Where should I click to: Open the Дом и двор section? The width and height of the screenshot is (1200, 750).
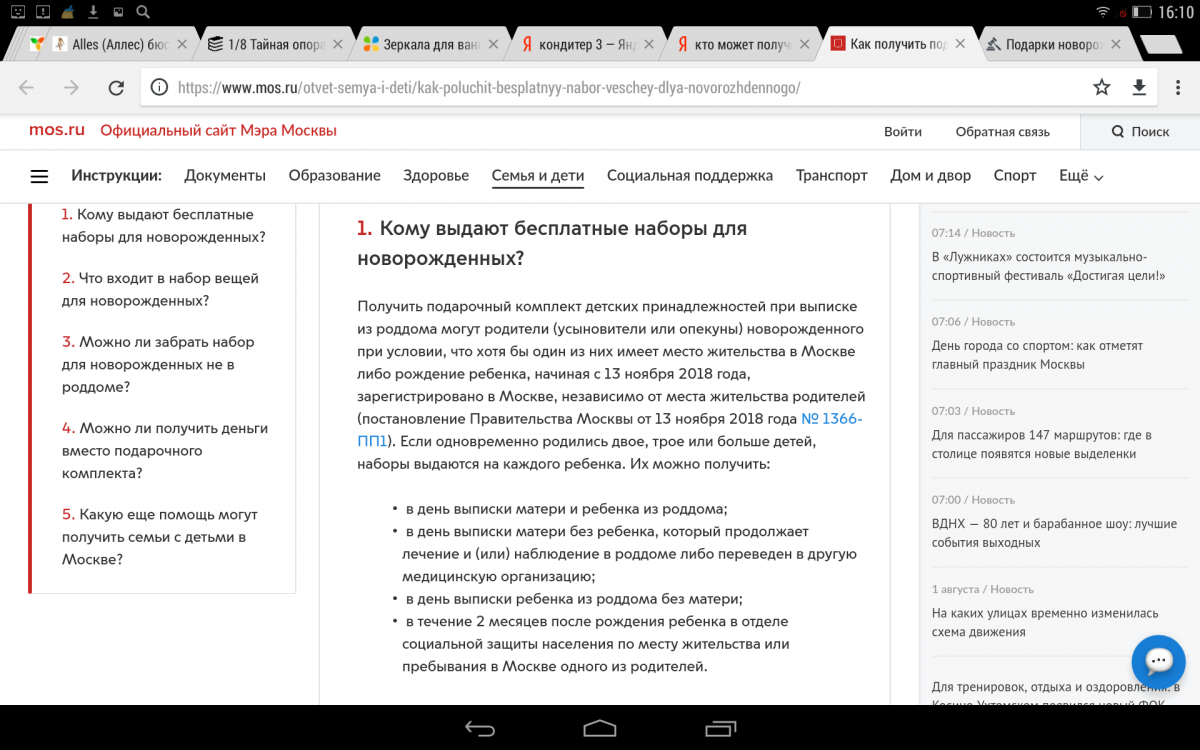pyautogui.click(x=931, y=176)
